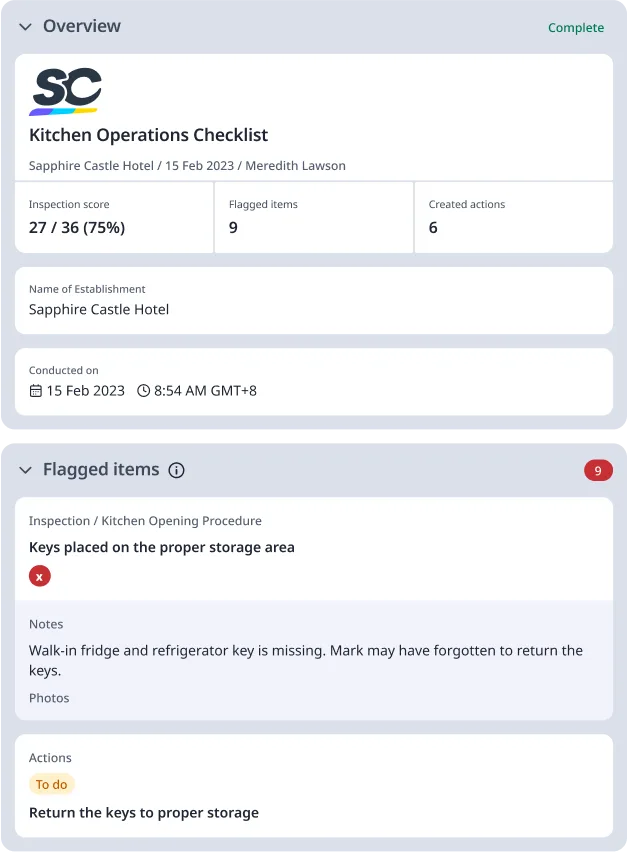Image resolution: width=627 pixels, height=852 pixels.
Task: Click the Inspection score showing 75%
Action: point(77,227)
